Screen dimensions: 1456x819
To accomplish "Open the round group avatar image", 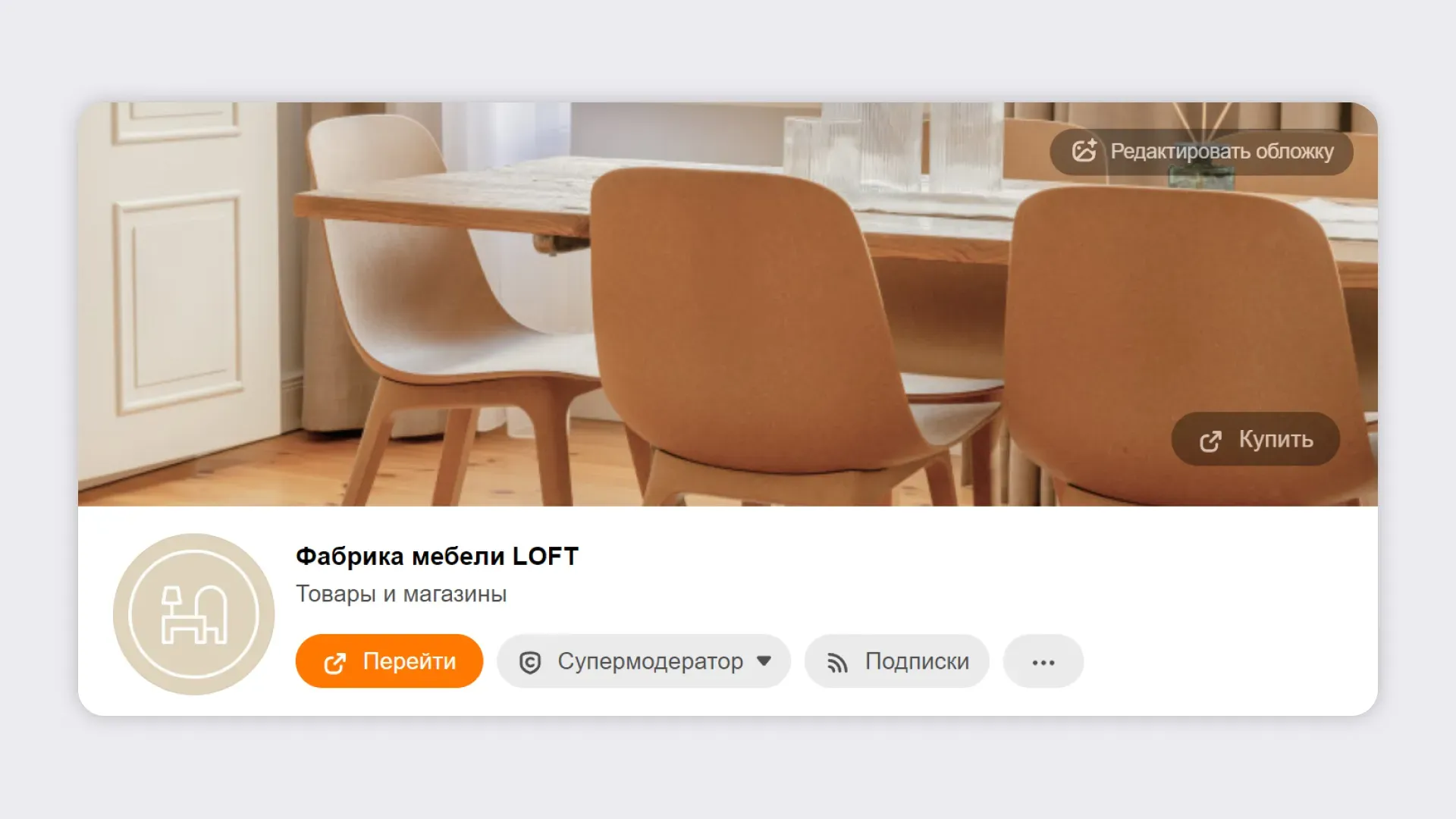I will (x=194, y=614).
